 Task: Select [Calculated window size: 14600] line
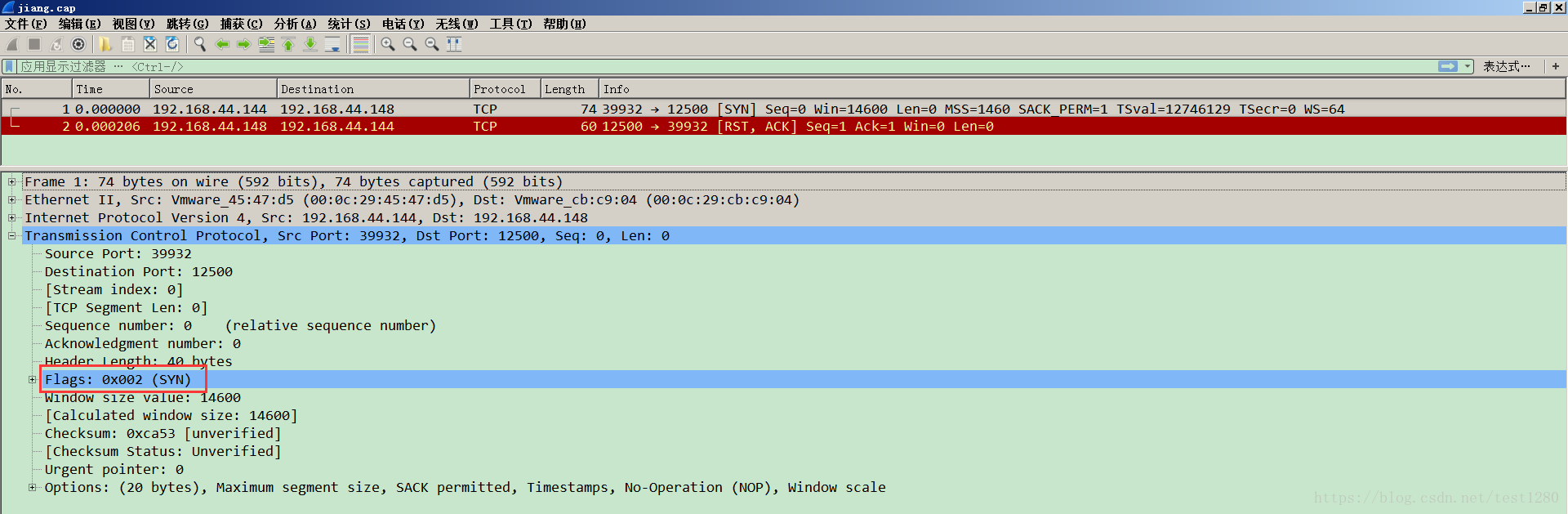point(171,415)
